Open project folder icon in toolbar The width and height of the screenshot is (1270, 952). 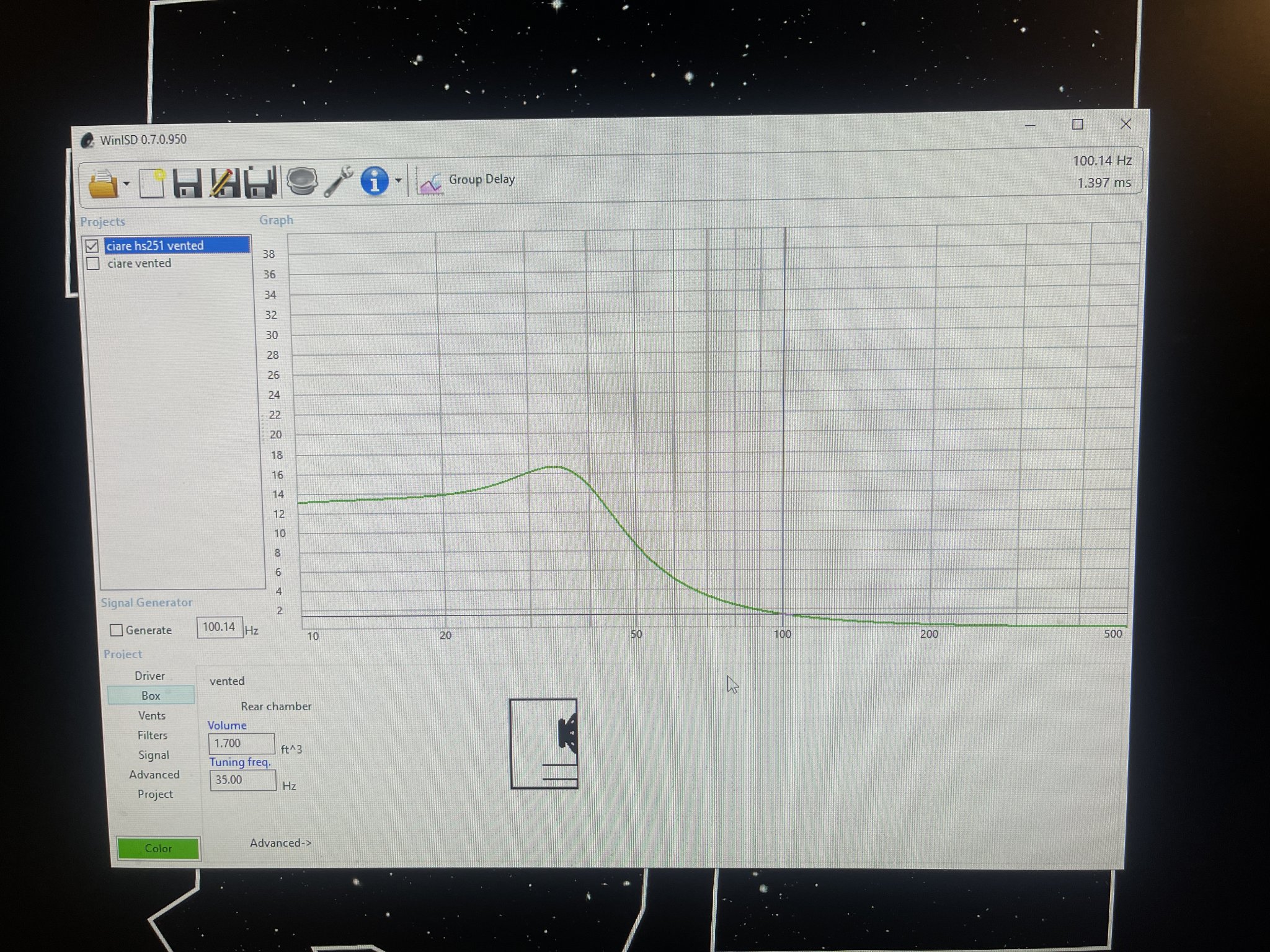[103, 183]
